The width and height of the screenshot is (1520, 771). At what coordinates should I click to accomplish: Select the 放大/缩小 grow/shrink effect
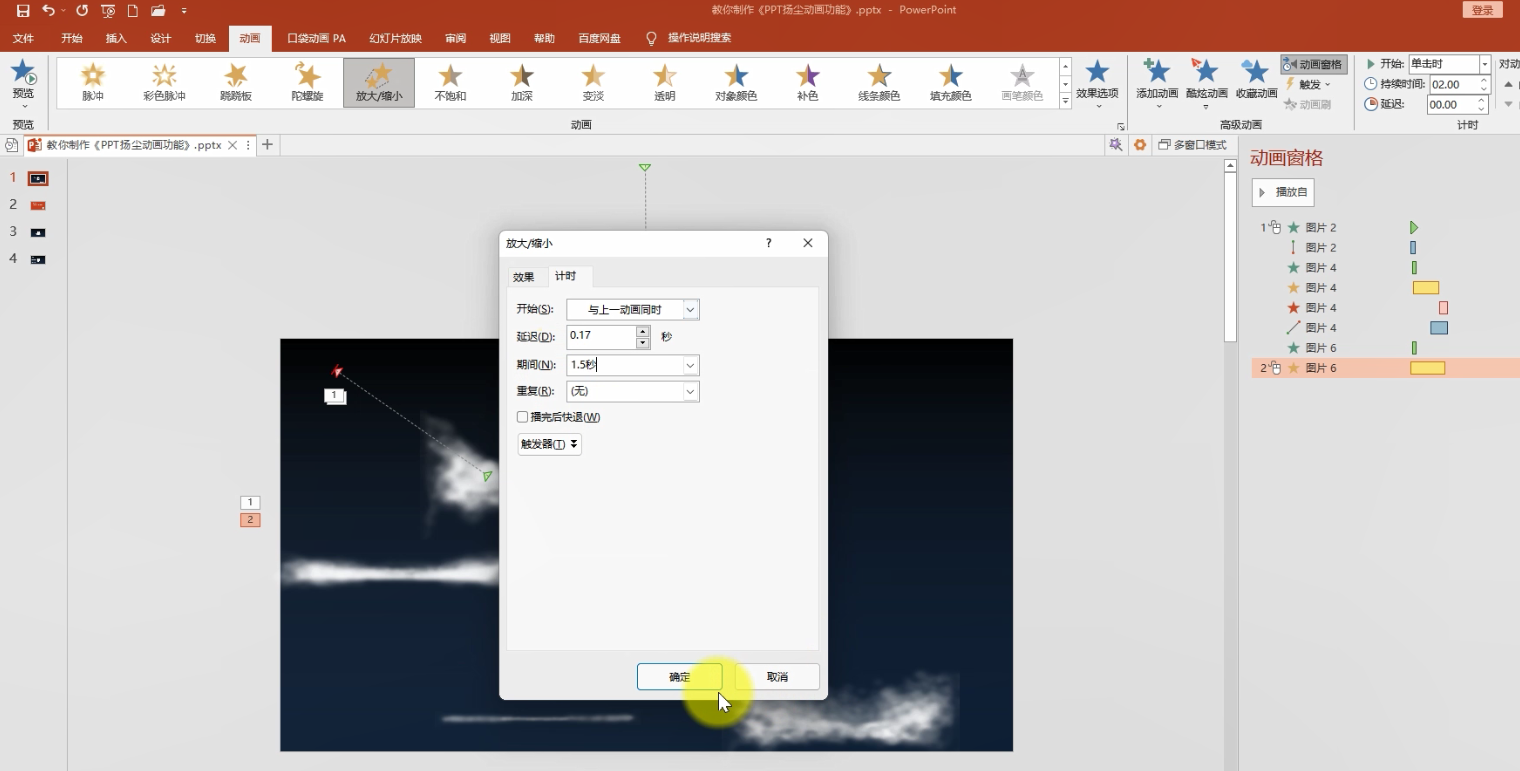pyautogui.click(x=378, y=82)
